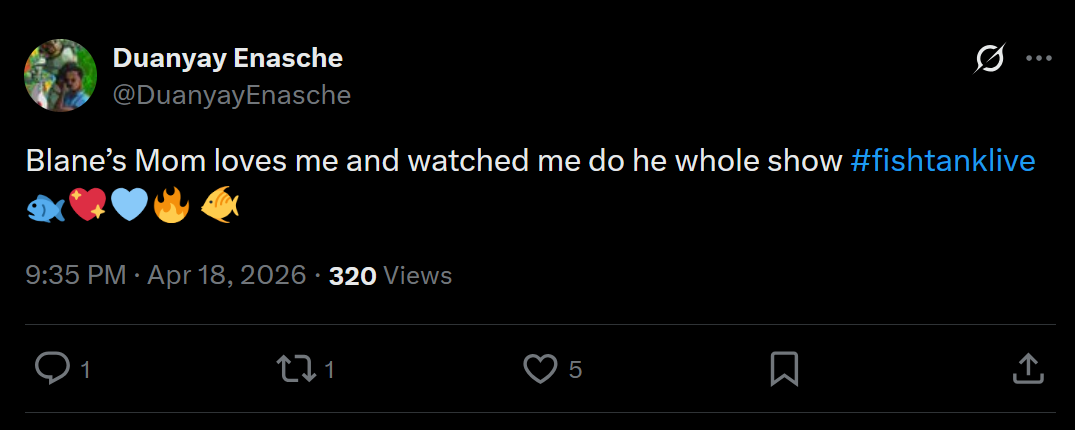Click the share upload icon
This screenshot has width=1075, height=430.
click(x=1028, y=369)
